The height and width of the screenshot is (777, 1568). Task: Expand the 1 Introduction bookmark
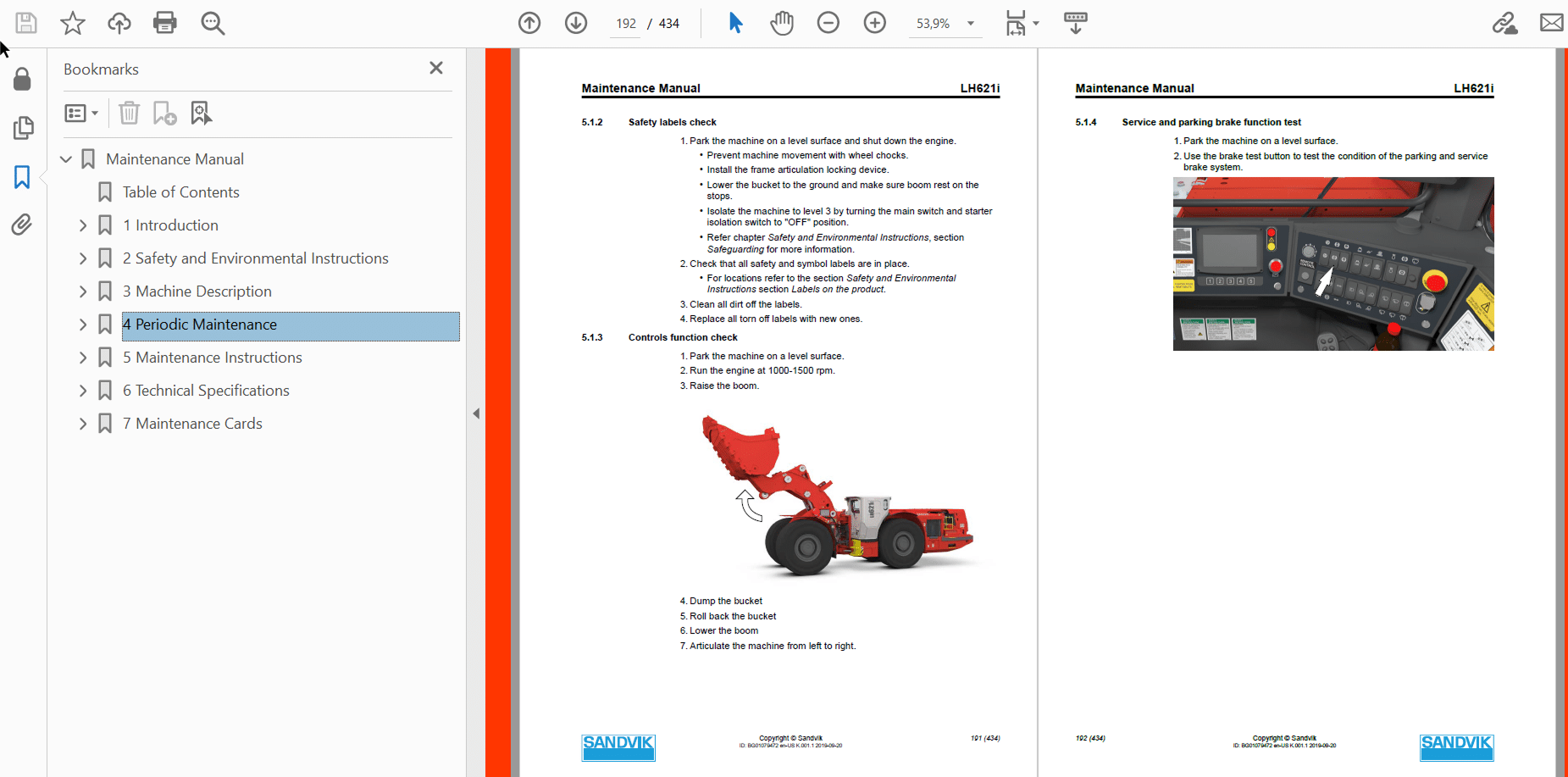click(x=83, y=225)
